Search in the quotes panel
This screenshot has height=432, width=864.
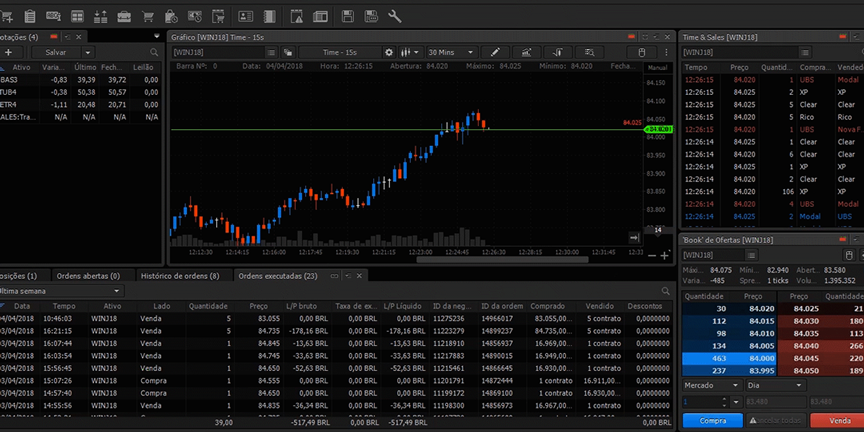[x=154, y=52]
